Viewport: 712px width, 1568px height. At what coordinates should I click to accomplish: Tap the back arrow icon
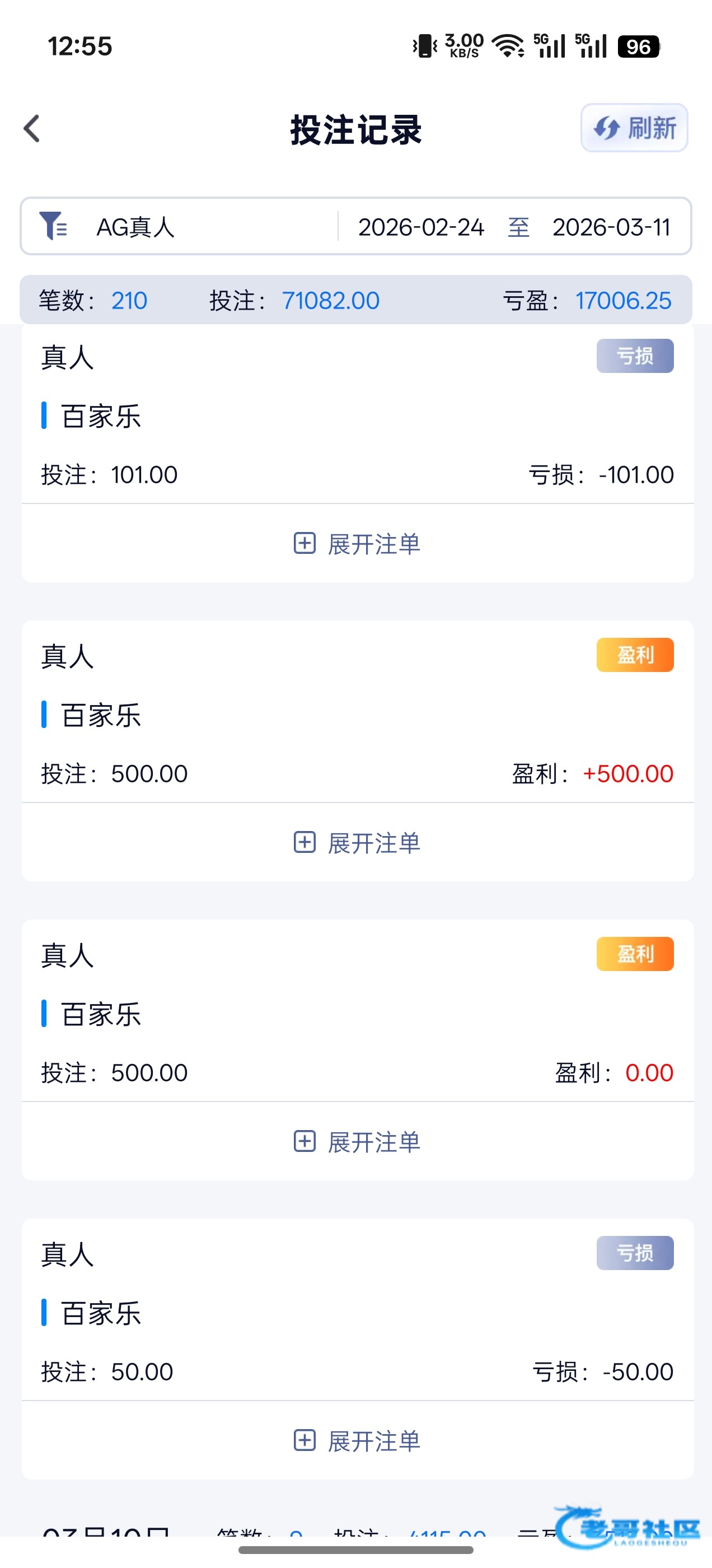[32, 128]
